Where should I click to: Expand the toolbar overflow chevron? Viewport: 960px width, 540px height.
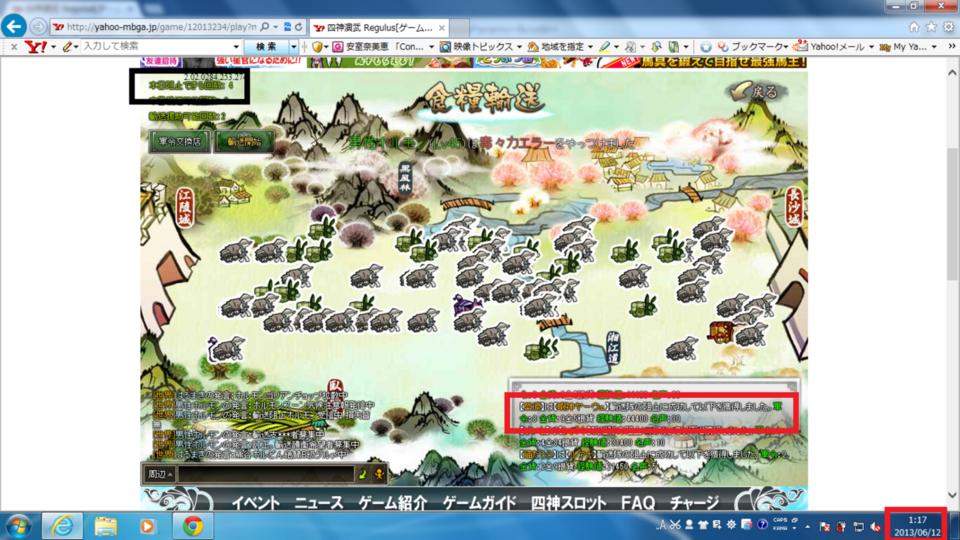tap(951, 47)
